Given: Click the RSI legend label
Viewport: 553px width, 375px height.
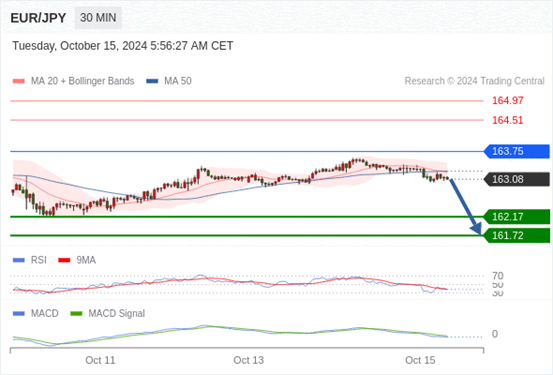Looking at the screenshot, I should 39,260.
